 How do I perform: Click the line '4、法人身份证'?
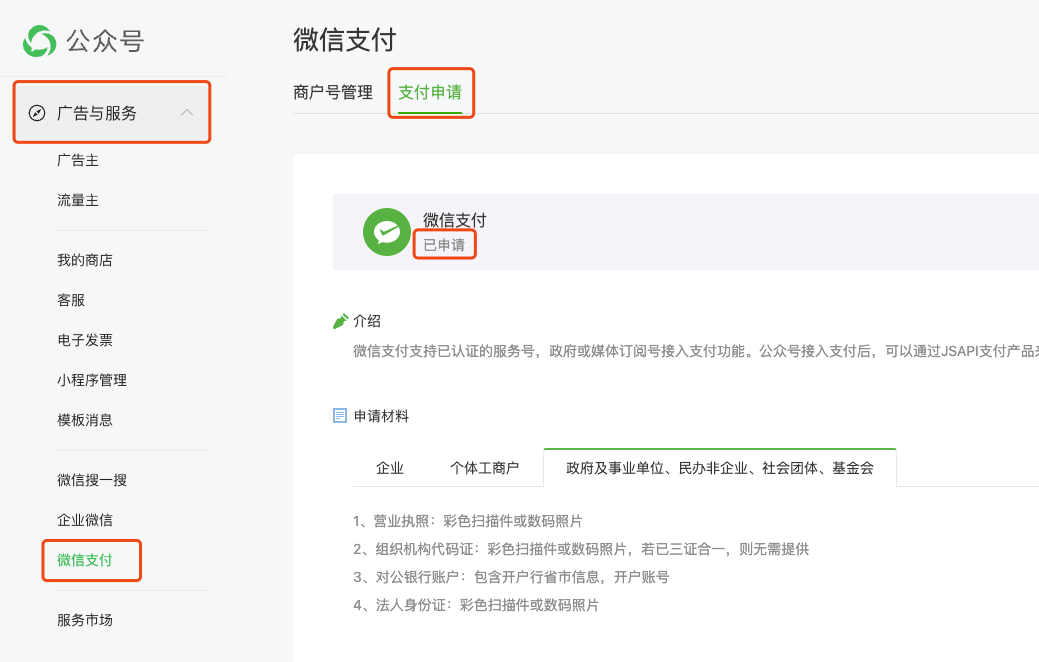coord(476,605)
